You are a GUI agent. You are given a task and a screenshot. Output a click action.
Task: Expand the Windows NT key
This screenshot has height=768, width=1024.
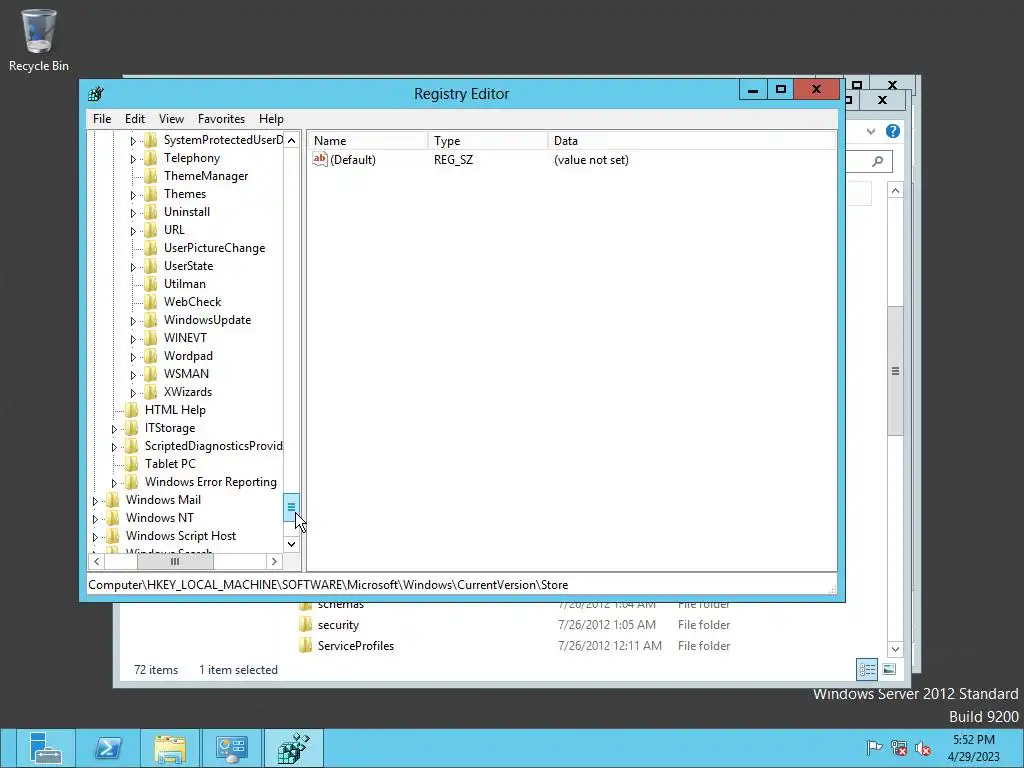(95, 519)
